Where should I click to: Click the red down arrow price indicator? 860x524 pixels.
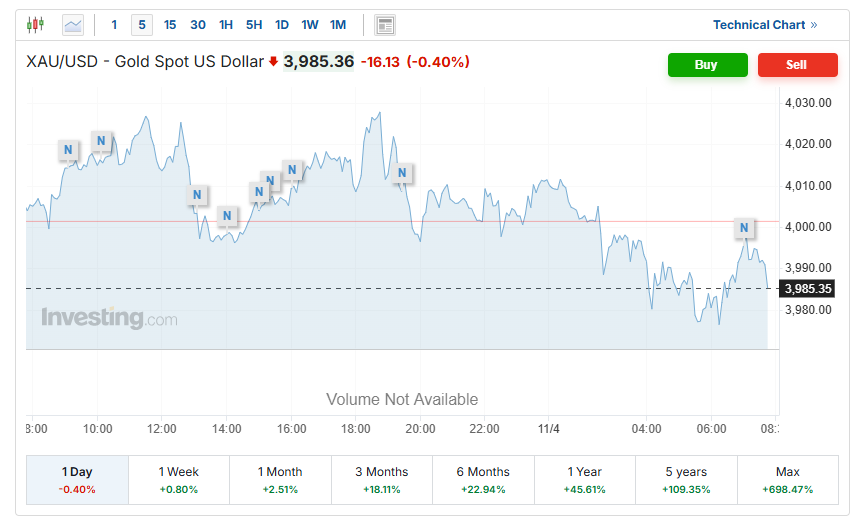[x=273, y=62]
